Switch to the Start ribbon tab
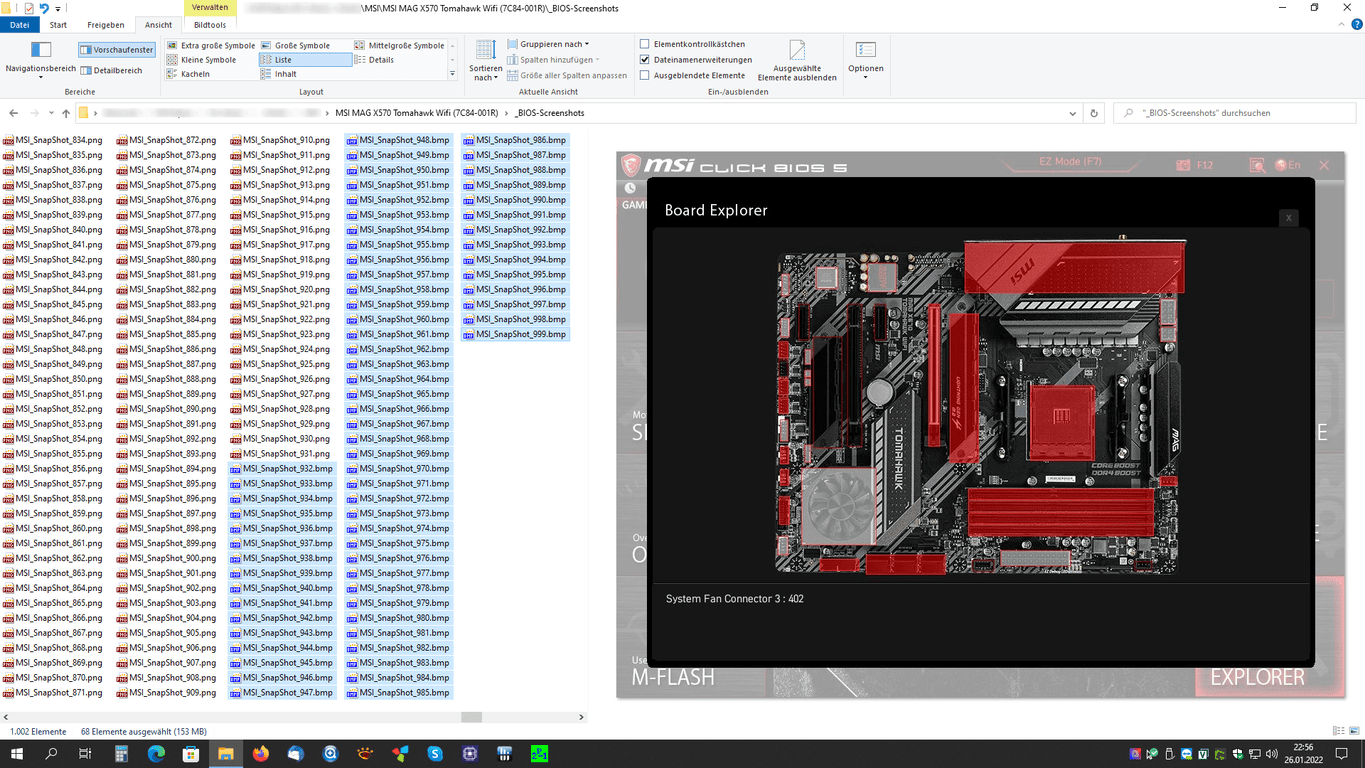This screenshot has height=768, width=1365. pyautogui.click(x=58, y=25)
